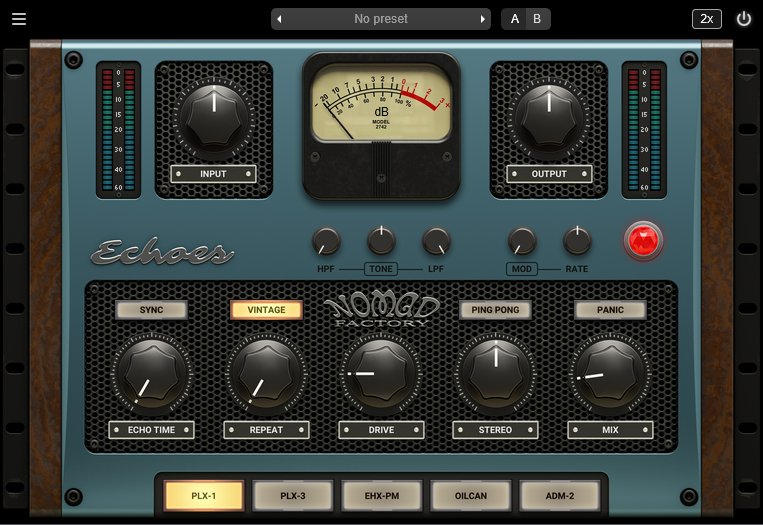Click the RATE knob
Image resolution: width=763 pixels, height=525 pixels.
point(577,240)
